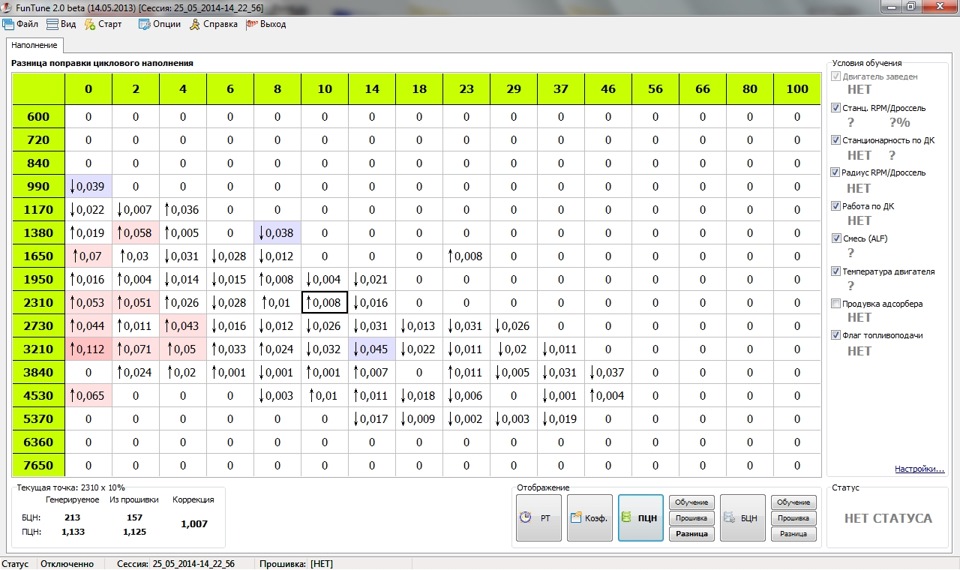Screen dimensions: 960x570
Task: Click Сессия entry in status bar
Action: [x=176, y=563]
